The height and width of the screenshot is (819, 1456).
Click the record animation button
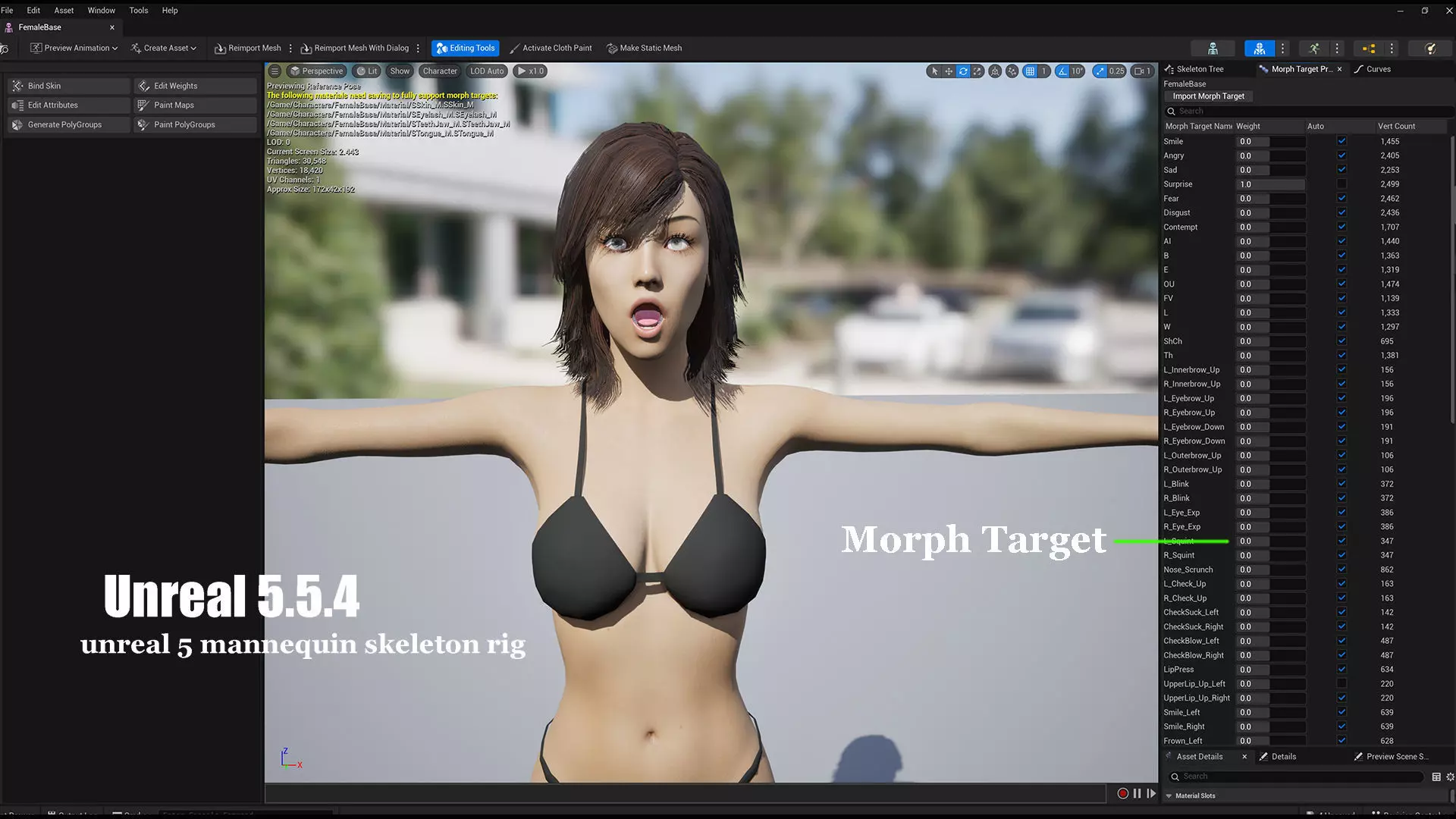click(1123, 793)
